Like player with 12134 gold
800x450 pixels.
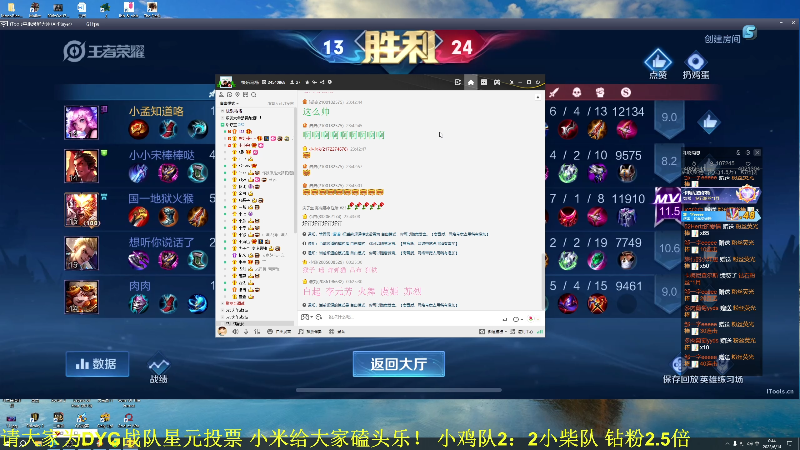tap(709, 122)
